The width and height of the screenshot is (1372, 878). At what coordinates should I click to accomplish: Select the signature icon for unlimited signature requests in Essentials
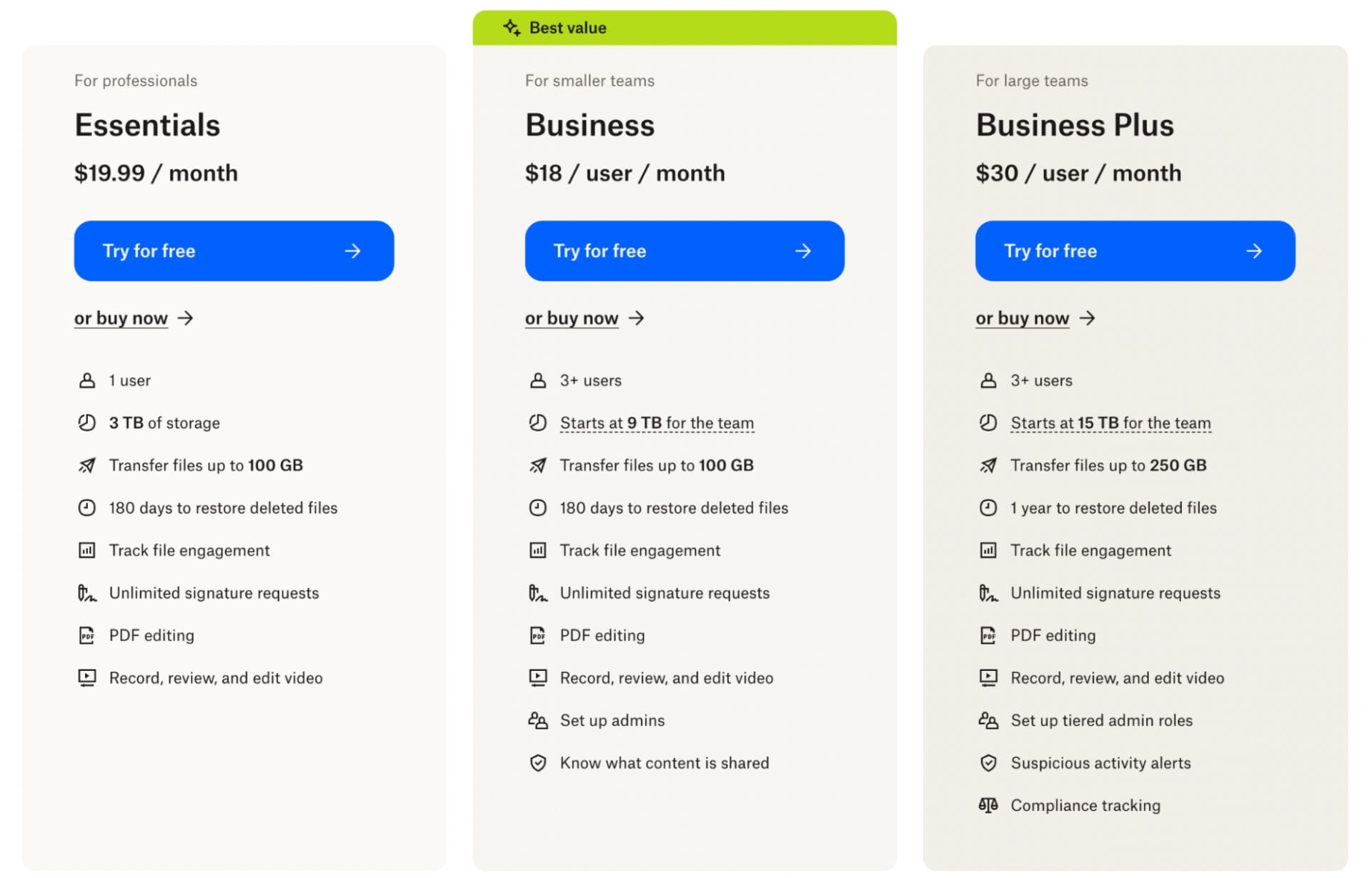pyautogui.click(x=87, y=593)
